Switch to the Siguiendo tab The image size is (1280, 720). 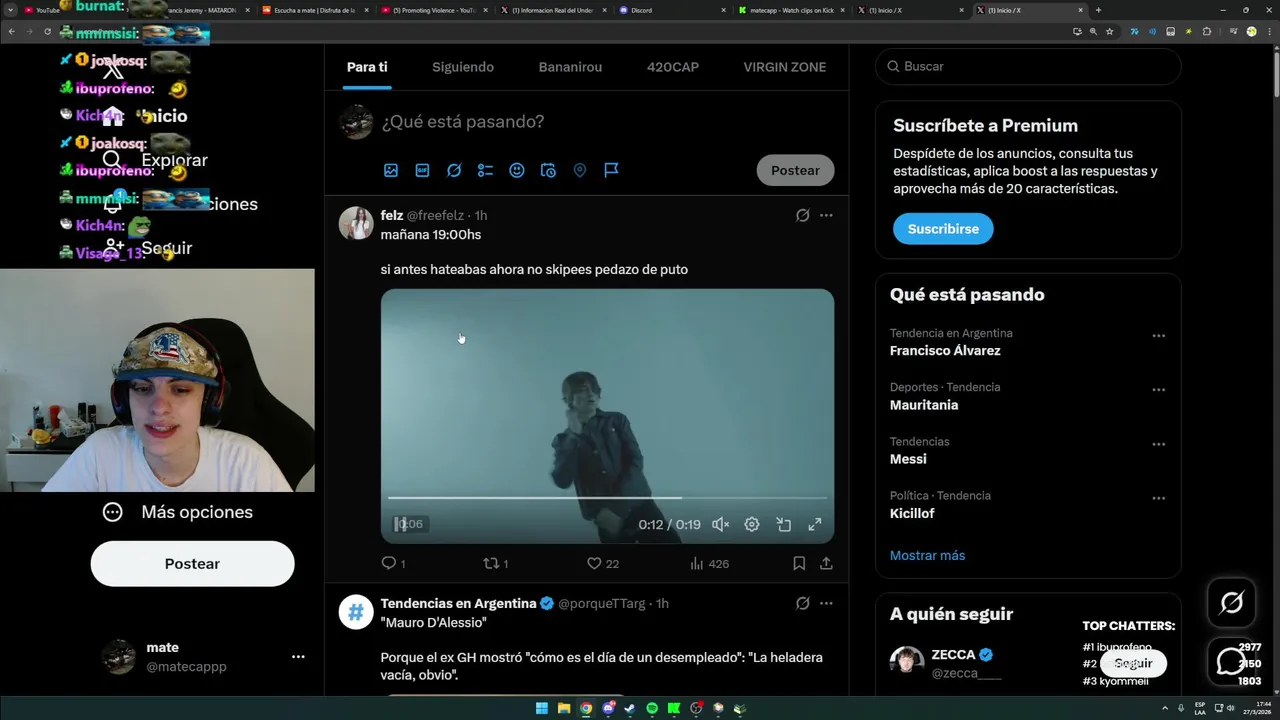463,67
